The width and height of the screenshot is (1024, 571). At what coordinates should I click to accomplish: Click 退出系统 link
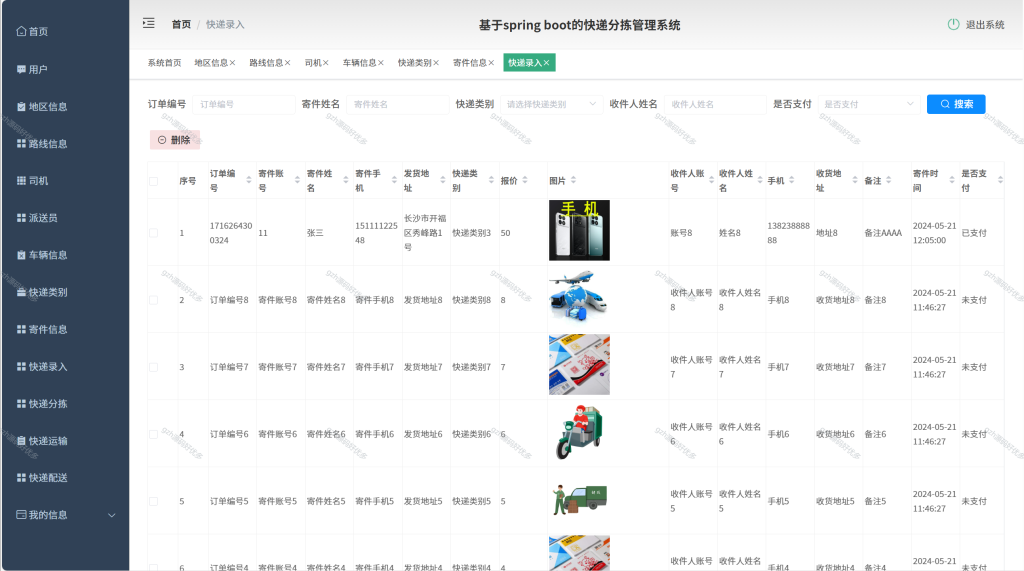tap(985, 25)
